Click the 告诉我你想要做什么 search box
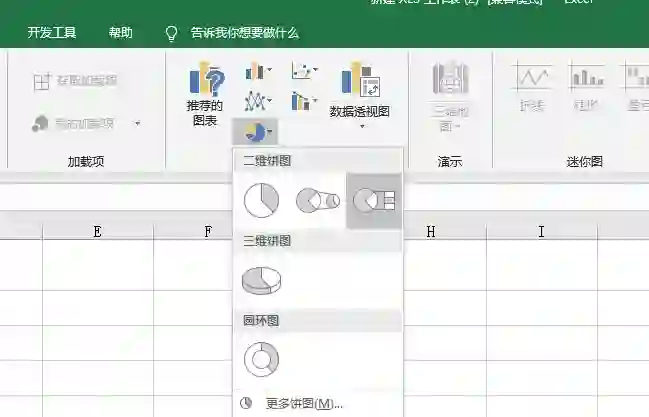 click(245, 33)
